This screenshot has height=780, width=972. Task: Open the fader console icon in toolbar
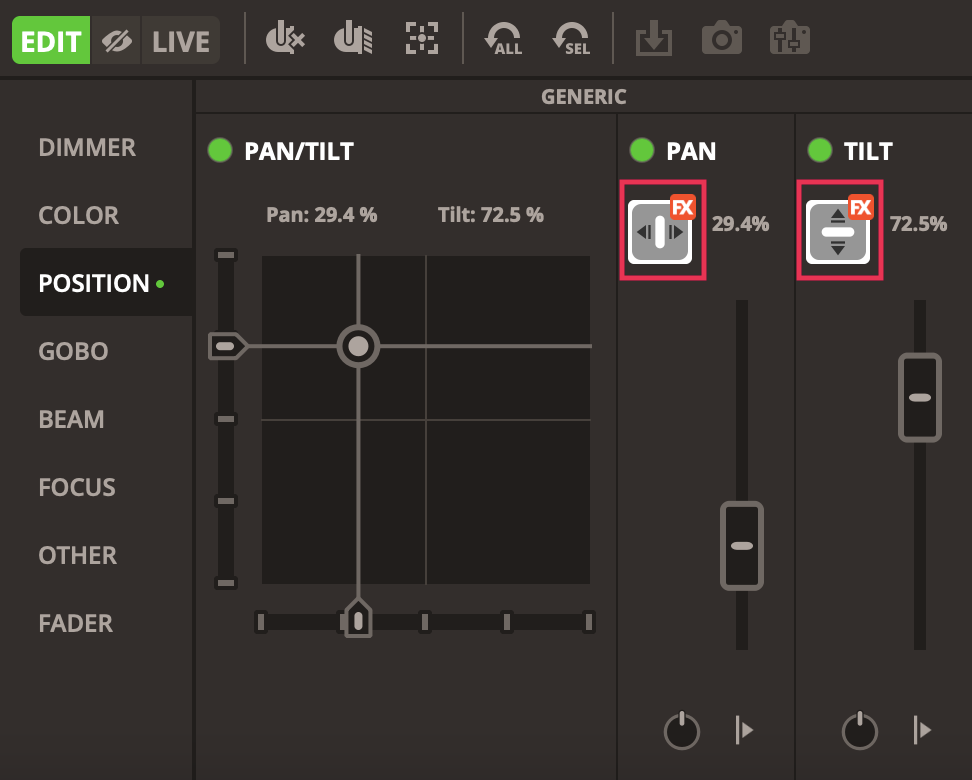tap(790, 39)
